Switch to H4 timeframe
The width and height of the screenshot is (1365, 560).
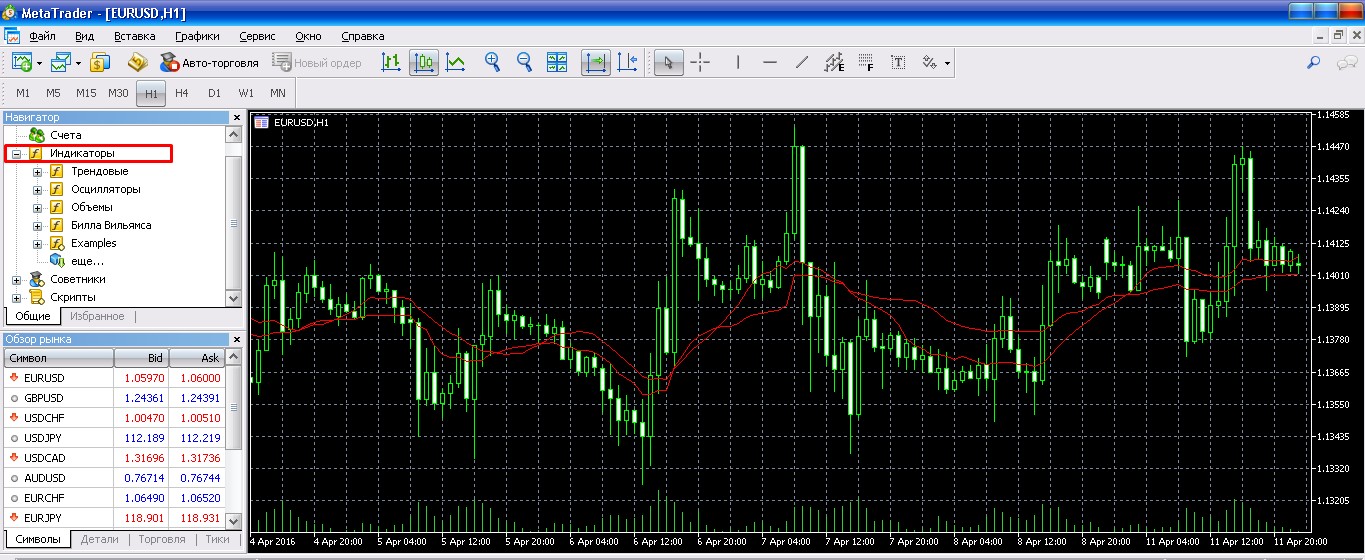click(182, 93)
